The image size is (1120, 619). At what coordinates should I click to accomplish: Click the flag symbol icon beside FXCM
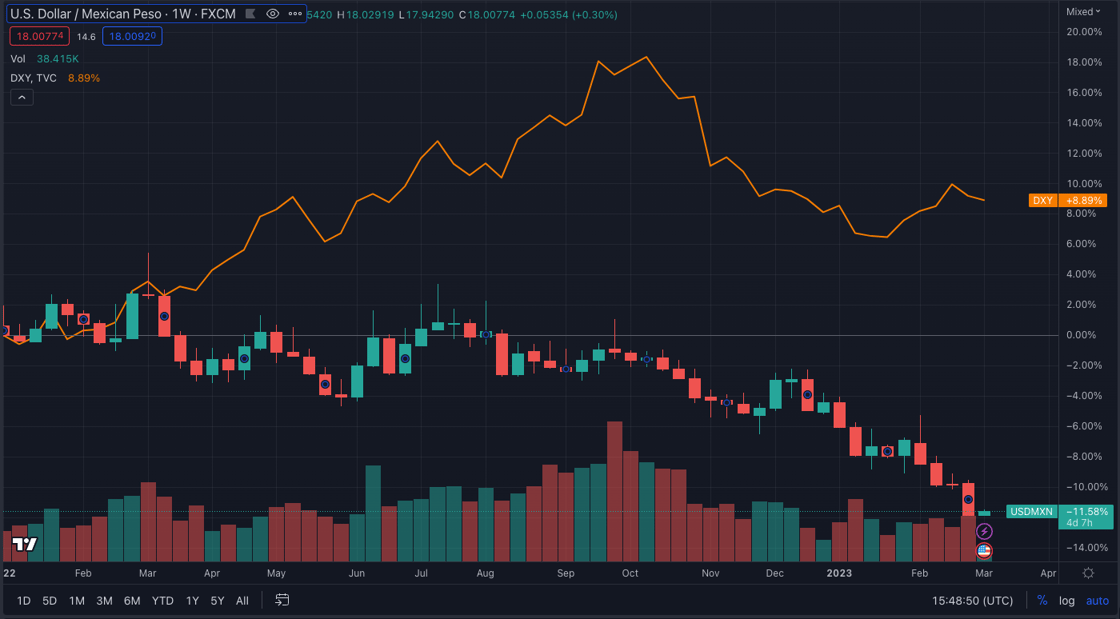click(250, 14)
